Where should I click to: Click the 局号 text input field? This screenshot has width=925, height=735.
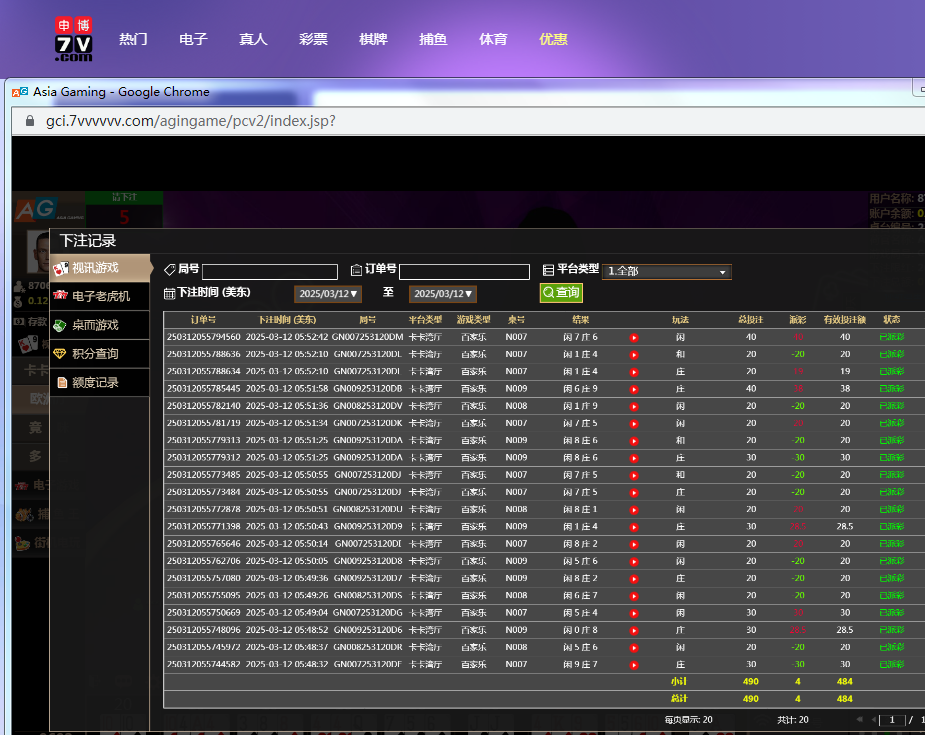pos(270,272)
